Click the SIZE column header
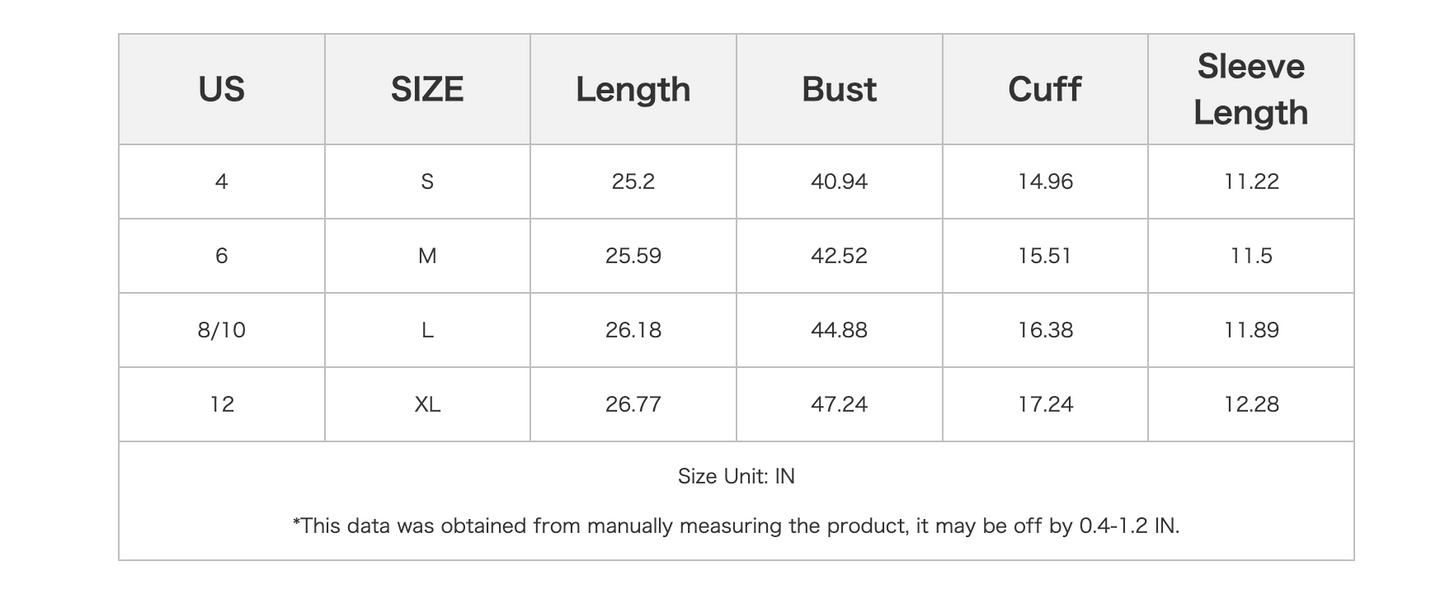 click(427, 89)
